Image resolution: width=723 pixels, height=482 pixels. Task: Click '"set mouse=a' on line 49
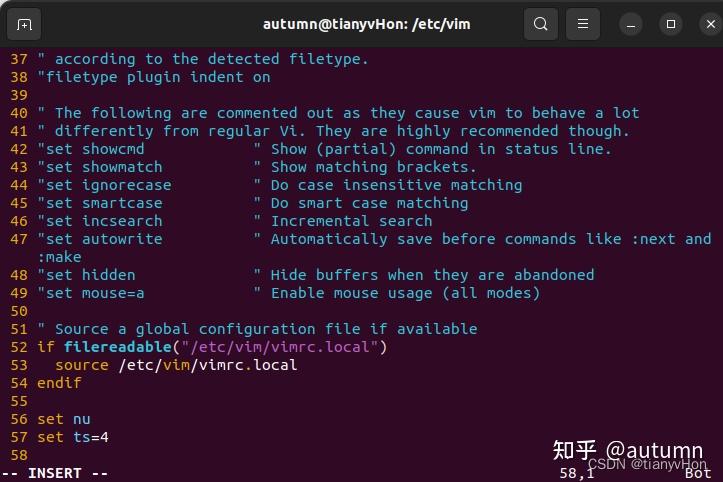point(91,293)
